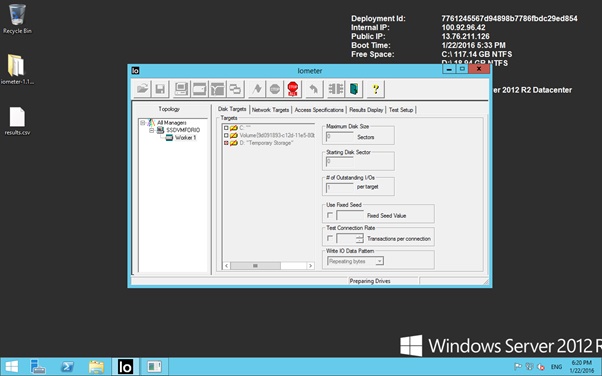The width and height of the screenshot is (602, 376).
Task: Click the D: Temporary Storage disk icon
Action: pos(234,143)
